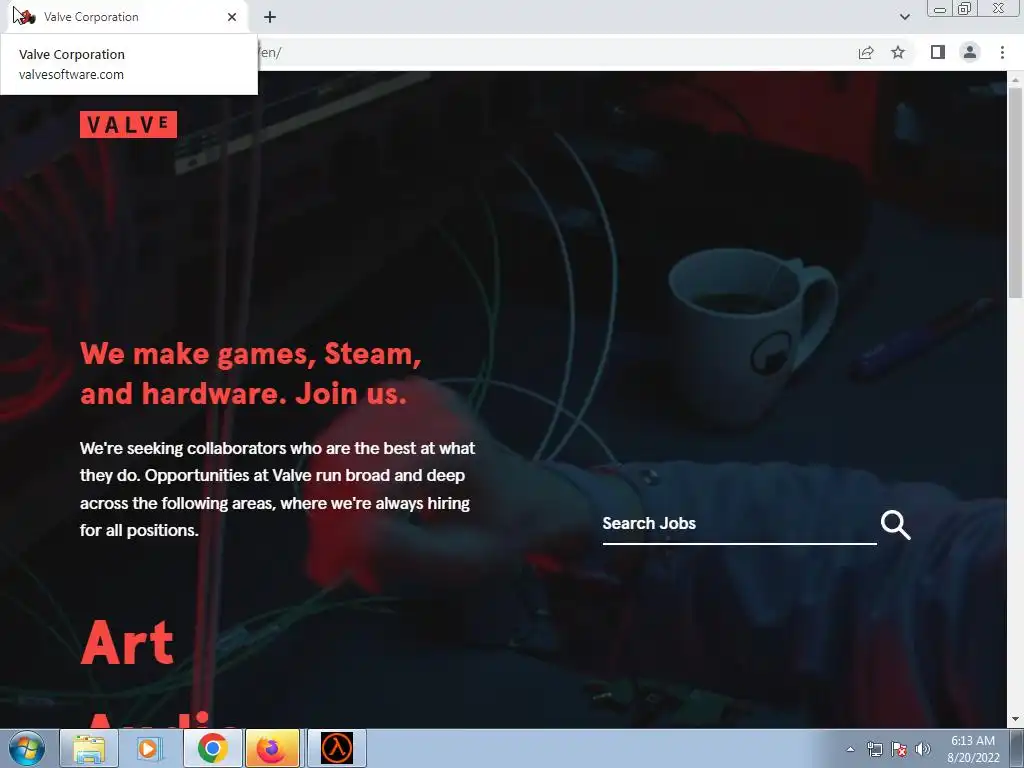Click the 'We make games, Steam' headline

pos(251,374)
